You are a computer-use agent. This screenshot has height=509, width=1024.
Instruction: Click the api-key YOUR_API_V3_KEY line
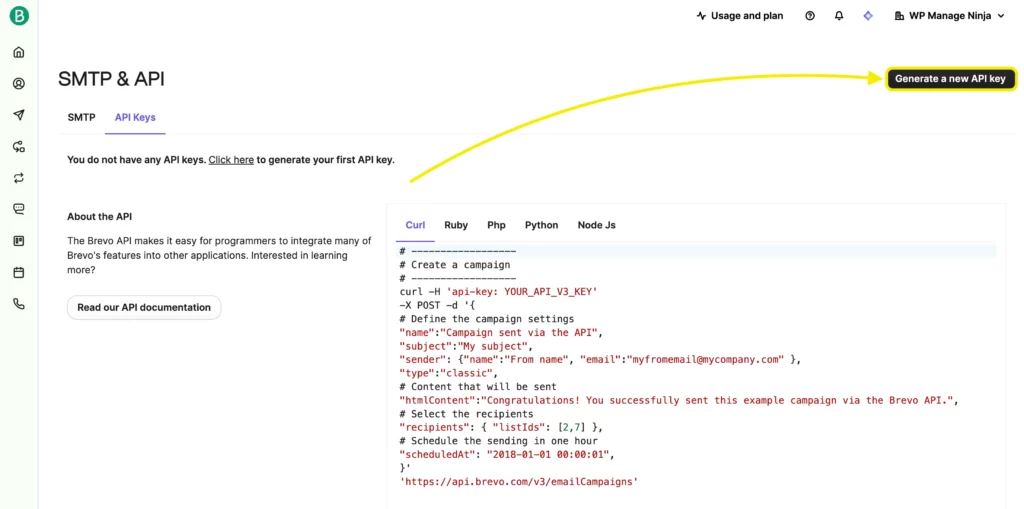(x=498, y=292)
